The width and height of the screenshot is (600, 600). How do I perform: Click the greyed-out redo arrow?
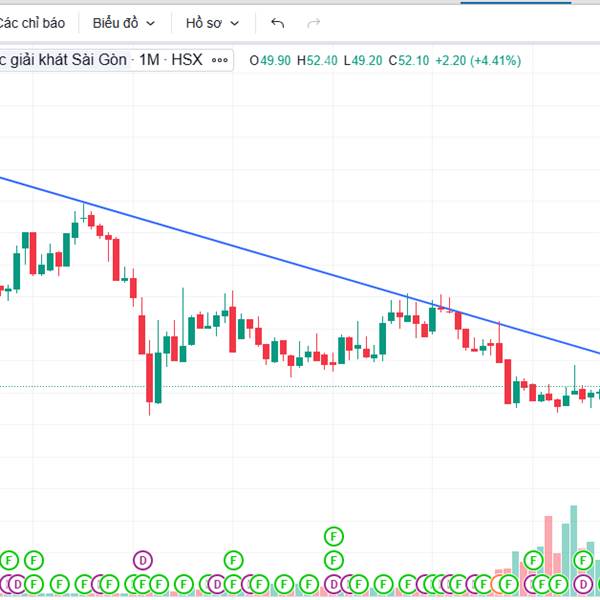click(x=313, y=23)
